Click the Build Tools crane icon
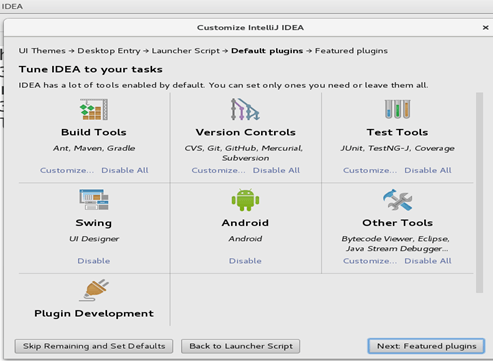This screenshot has height=361, width=493. [x=94, y=109]
